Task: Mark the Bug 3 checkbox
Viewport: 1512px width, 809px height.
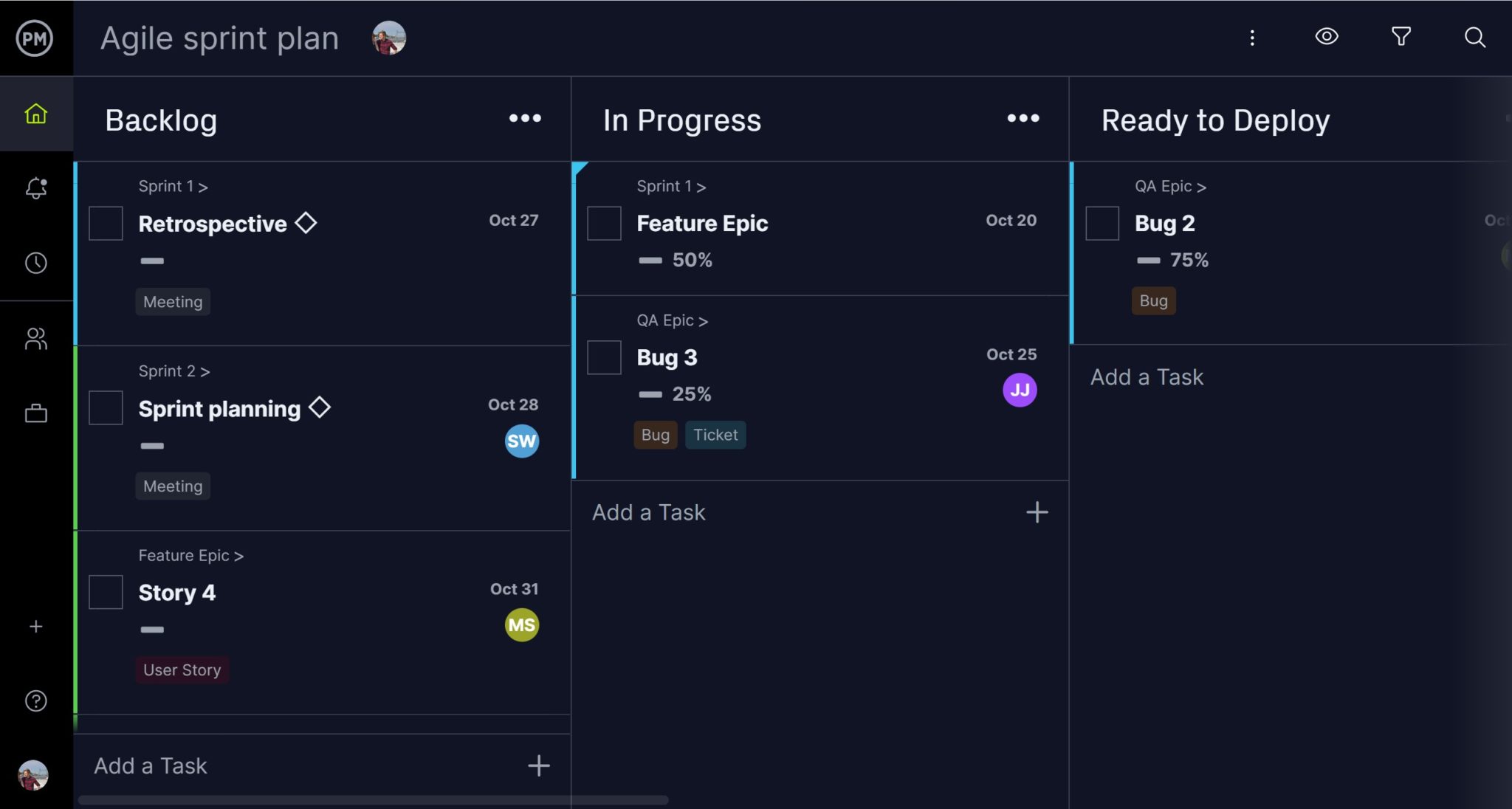Action: click(603, 357)
